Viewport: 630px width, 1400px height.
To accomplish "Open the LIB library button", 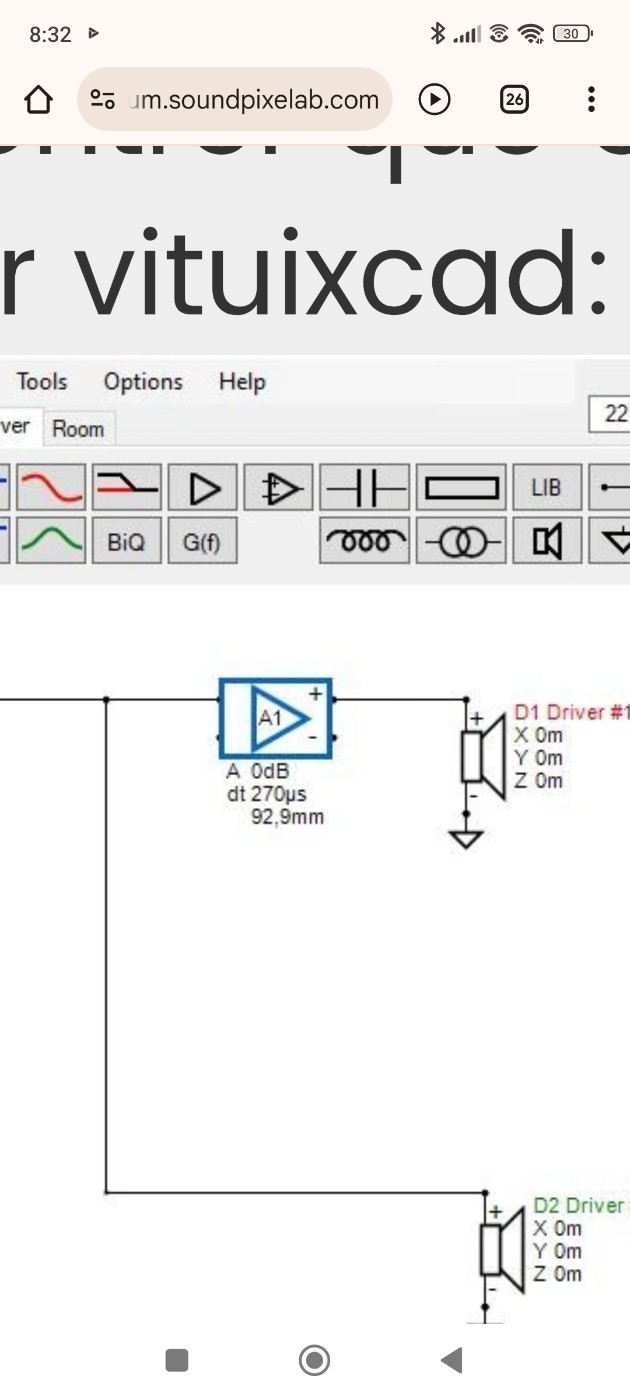I will [546, 488].
